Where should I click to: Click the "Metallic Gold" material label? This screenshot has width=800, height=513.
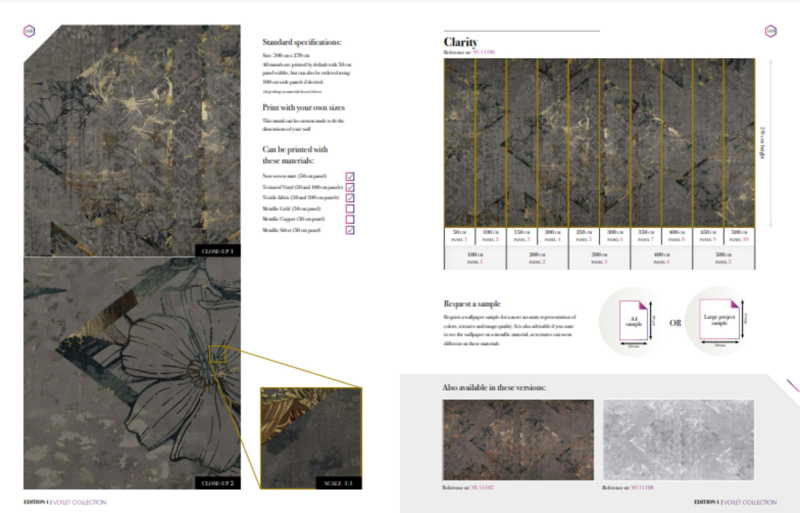click(291, 209)
